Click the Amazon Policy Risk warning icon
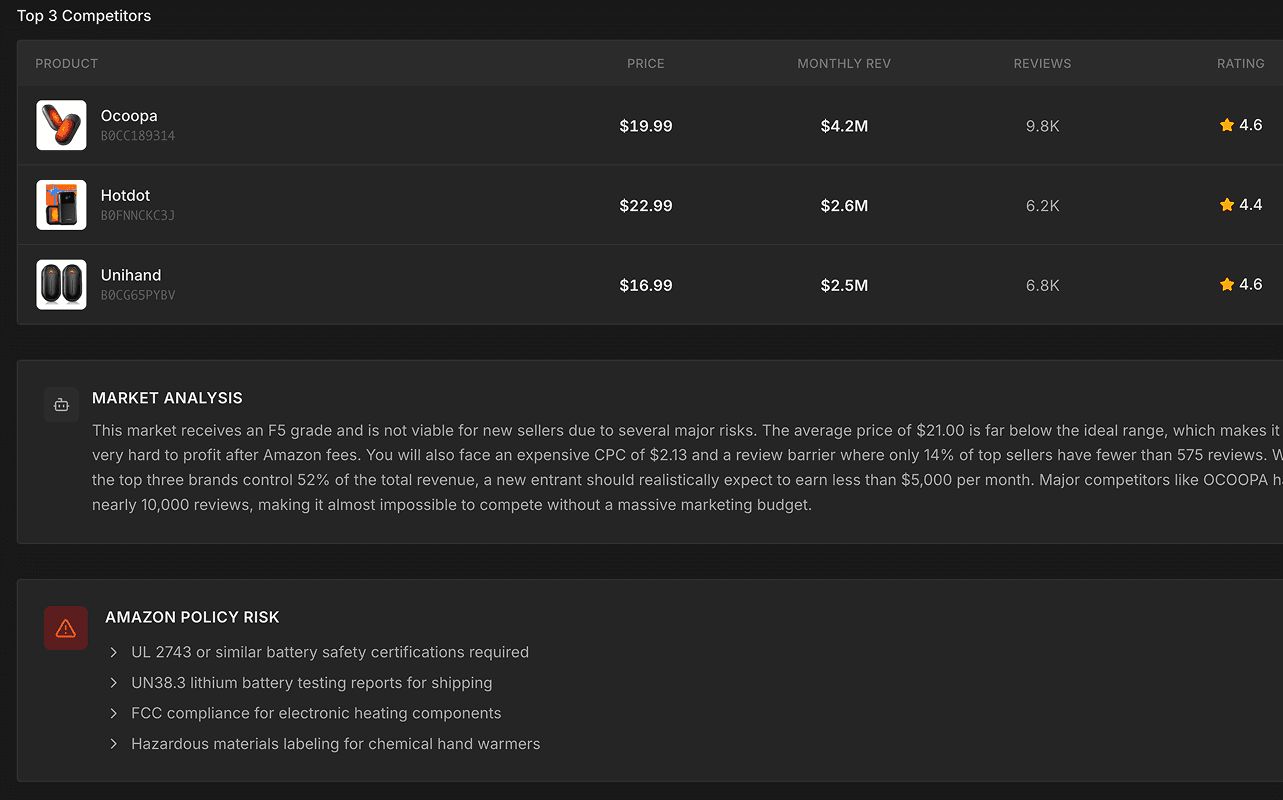1283x800 pixels. [x=66, y=628]
